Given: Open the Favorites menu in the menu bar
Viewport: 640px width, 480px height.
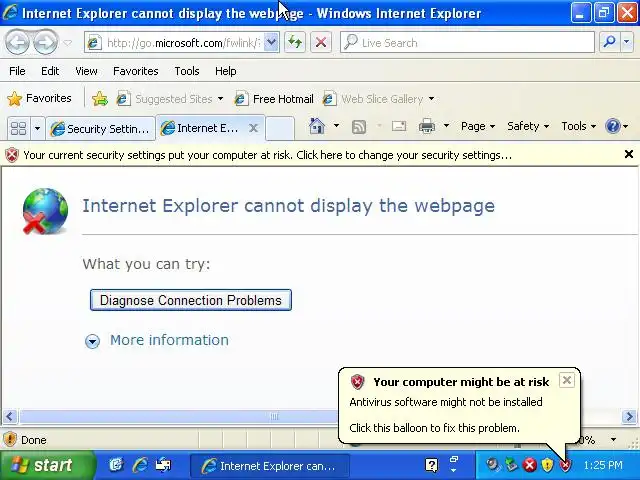Looking at the screenshot, I should pos(136,71).
